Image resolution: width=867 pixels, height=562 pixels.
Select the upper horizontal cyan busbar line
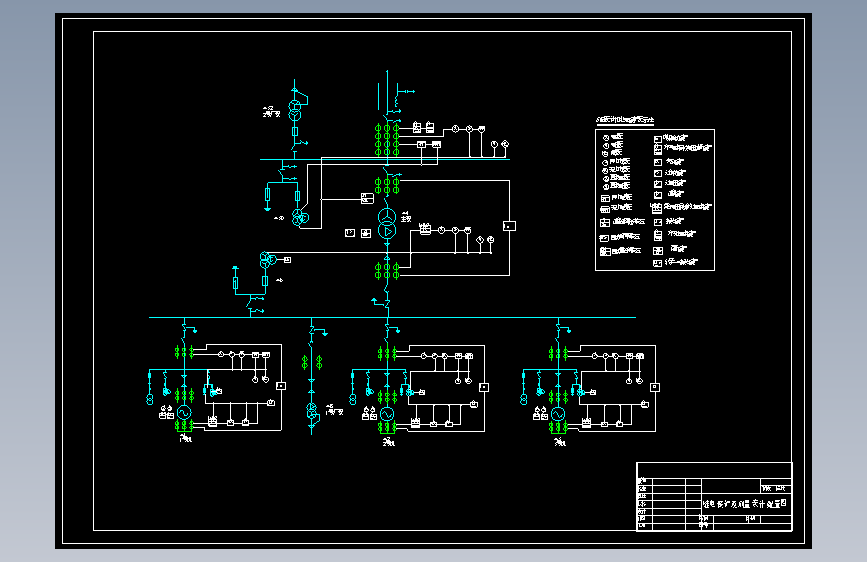click(385, 159)
